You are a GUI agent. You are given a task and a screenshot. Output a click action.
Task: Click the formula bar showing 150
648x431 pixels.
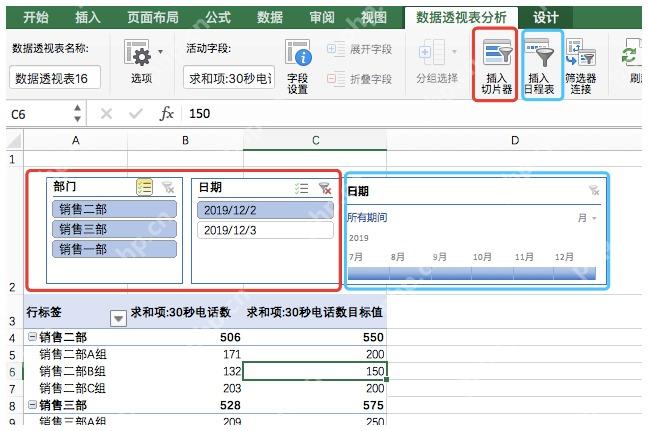[413, 114]
